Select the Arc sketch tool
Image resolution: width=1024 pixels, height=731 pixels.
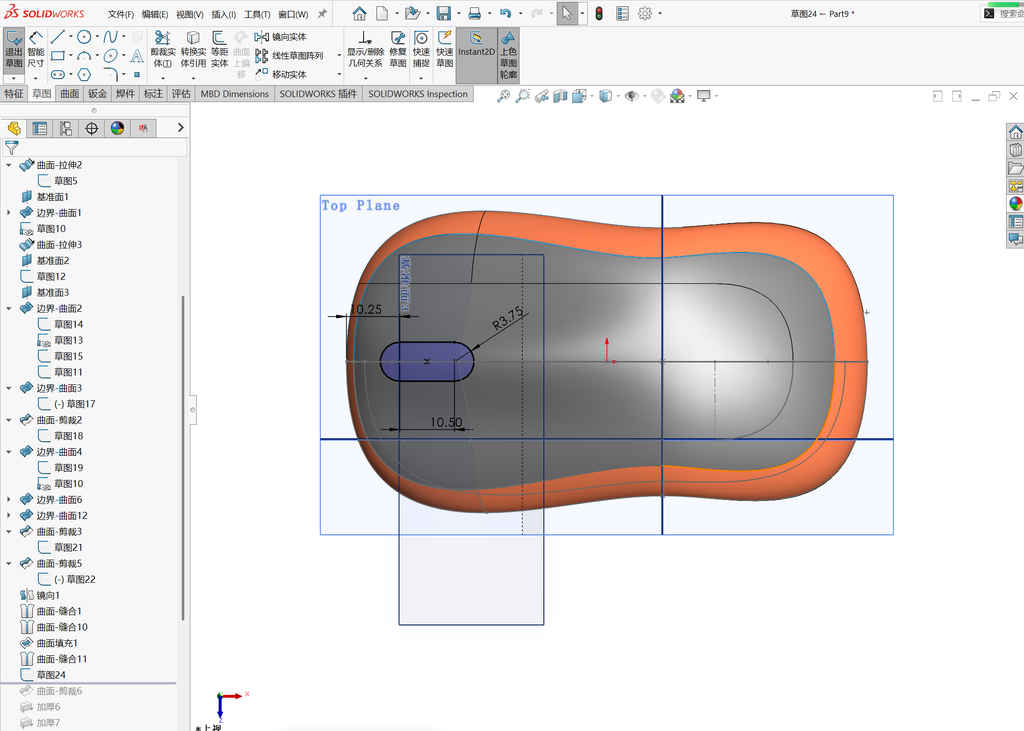[x=84, y=56]
